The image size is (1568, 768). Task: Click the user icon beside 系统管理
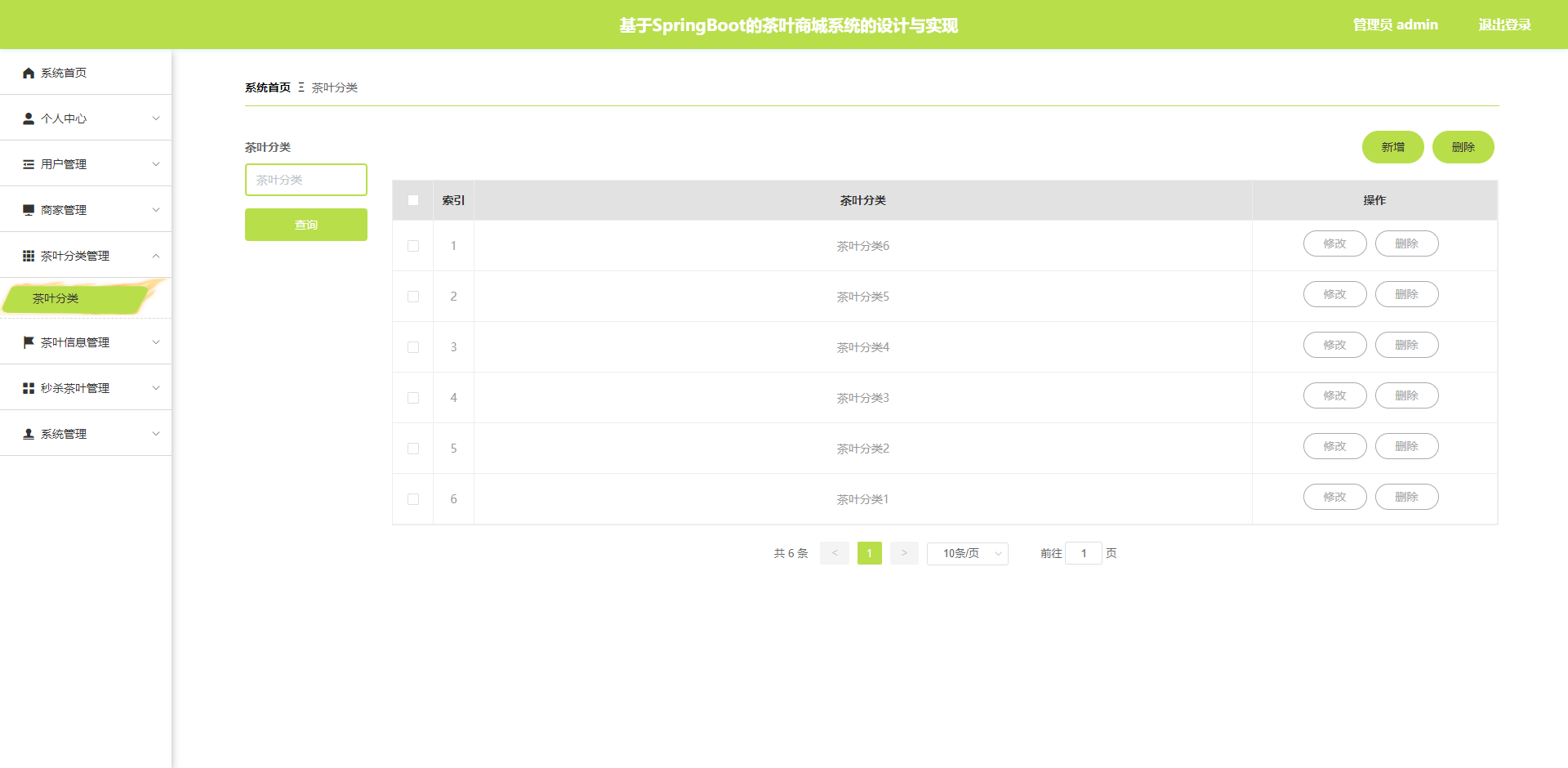pos(29,434)
